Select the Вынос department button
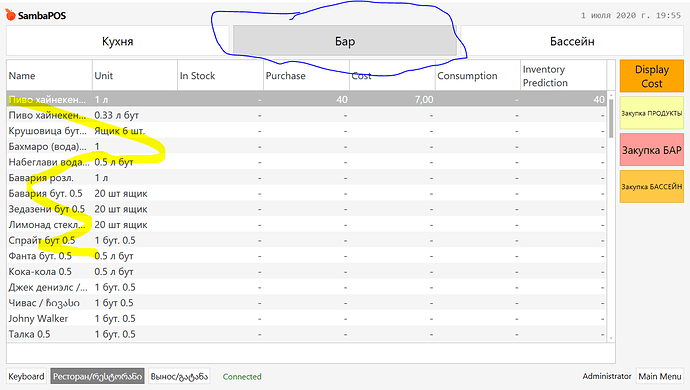 point(179,376)
